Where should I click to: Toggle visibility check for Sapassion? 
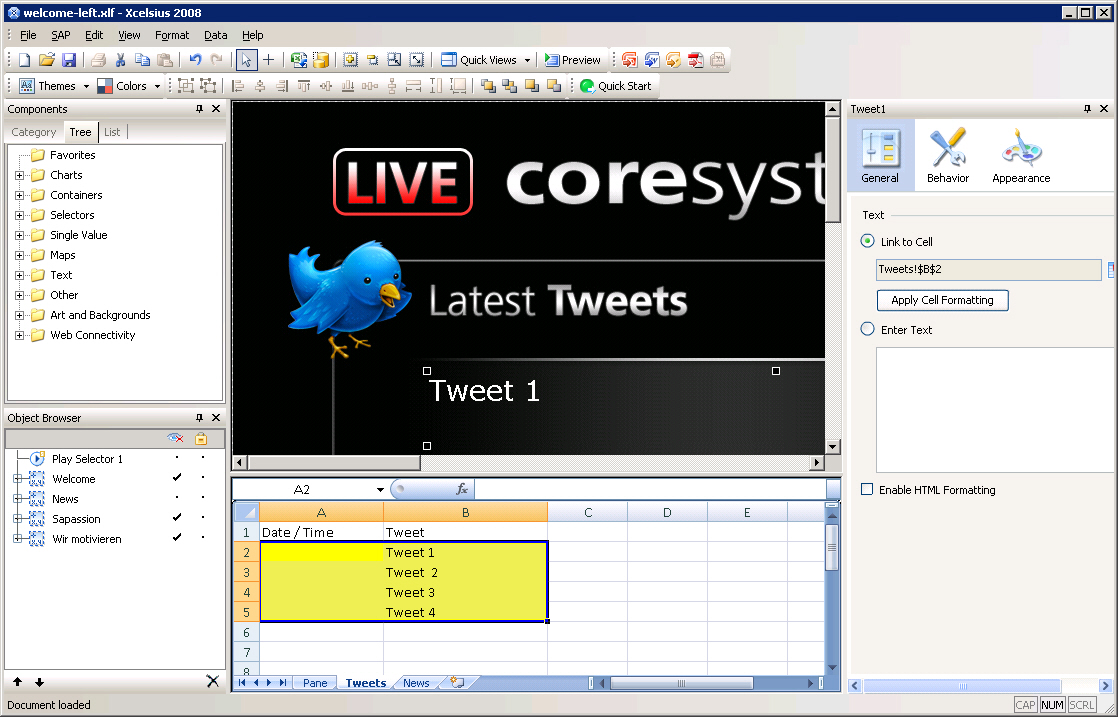pos(177,517)
